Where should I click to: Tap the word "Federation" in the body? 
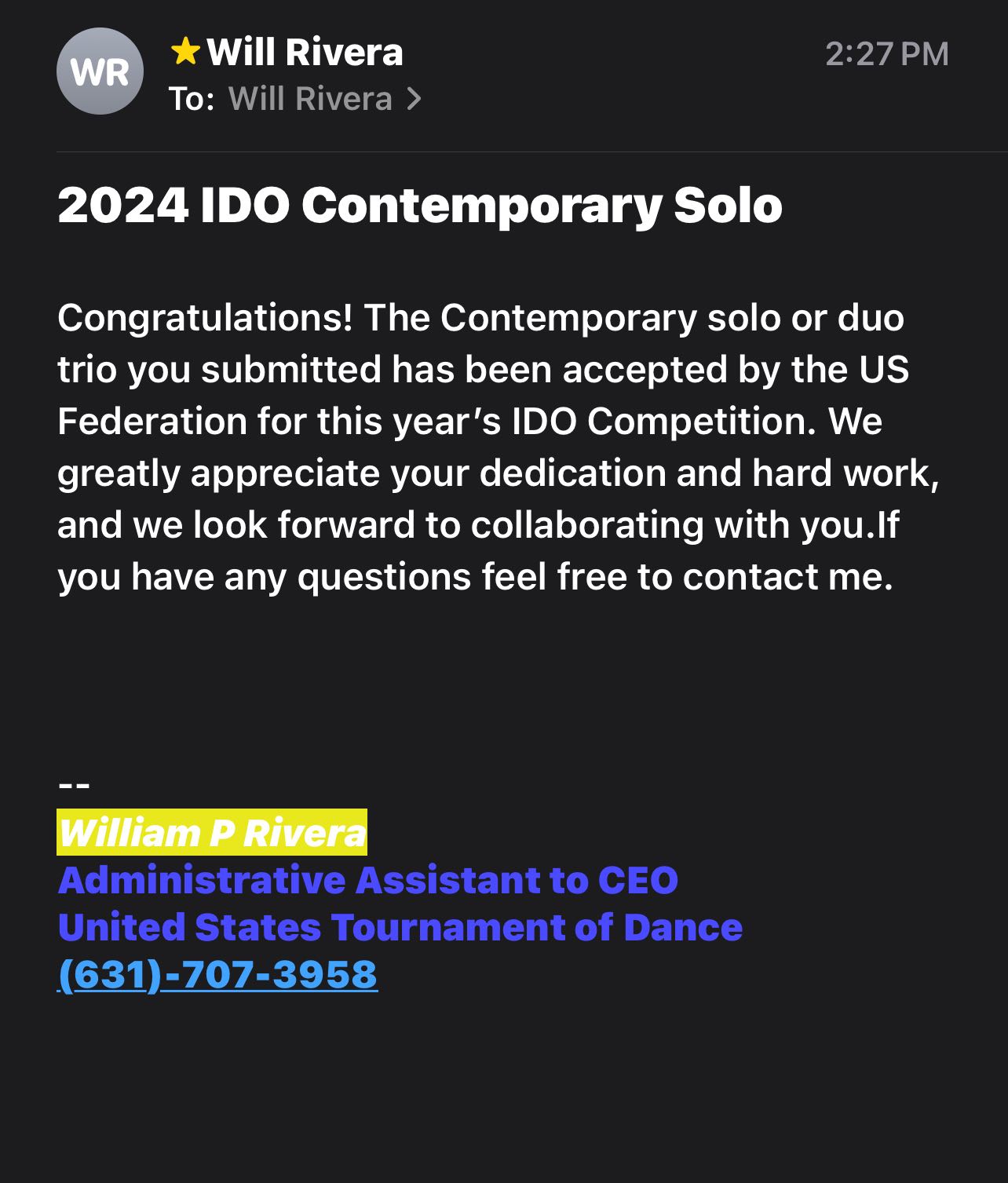tap(152, 422)
